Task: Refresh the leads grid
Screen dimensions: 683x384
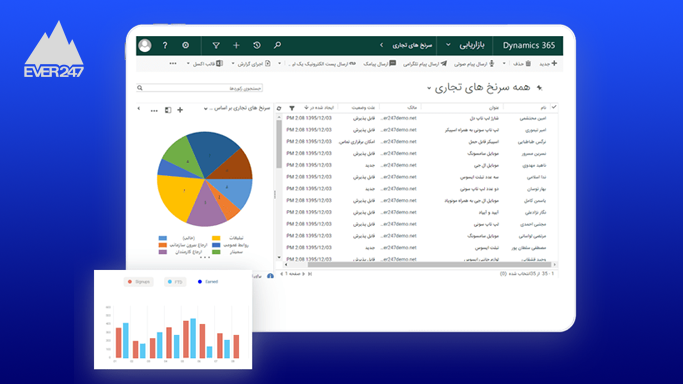Action: 279,108
